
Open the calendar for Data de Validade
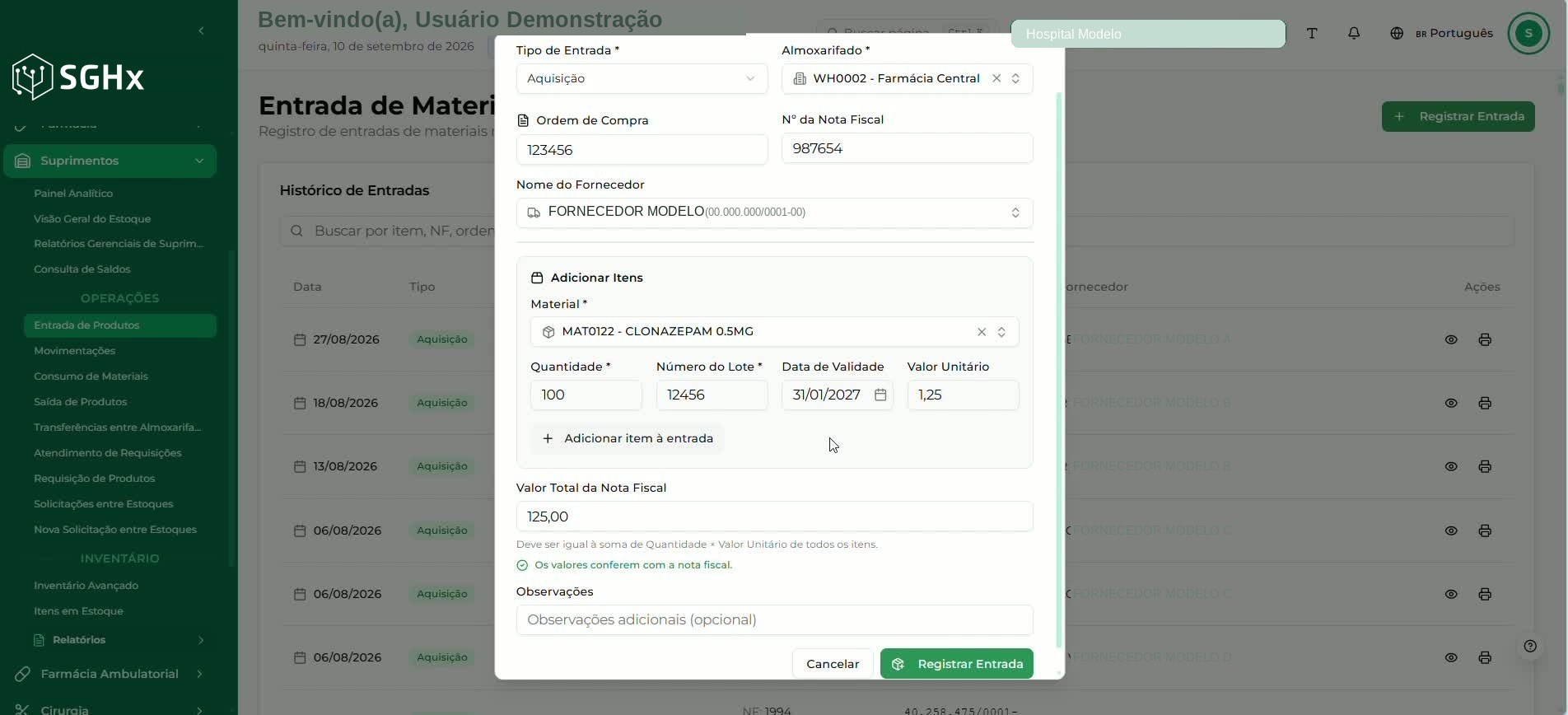coord(880,395)
